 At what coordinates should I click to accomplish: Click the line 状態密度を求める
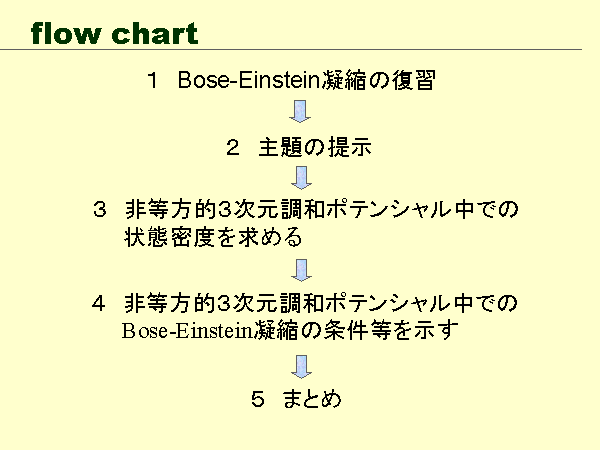click(212, 238)
